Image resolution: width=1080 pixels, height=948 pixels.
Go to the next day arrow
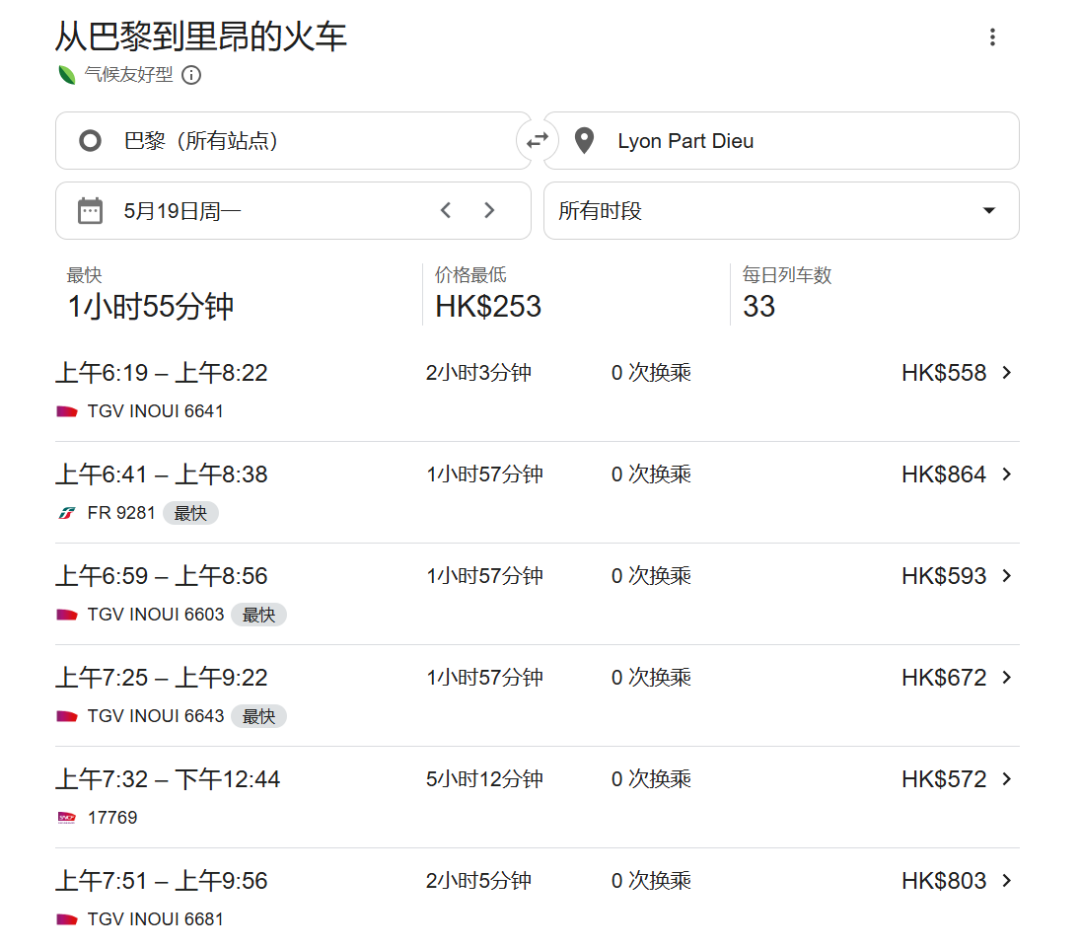click(489, 211)
